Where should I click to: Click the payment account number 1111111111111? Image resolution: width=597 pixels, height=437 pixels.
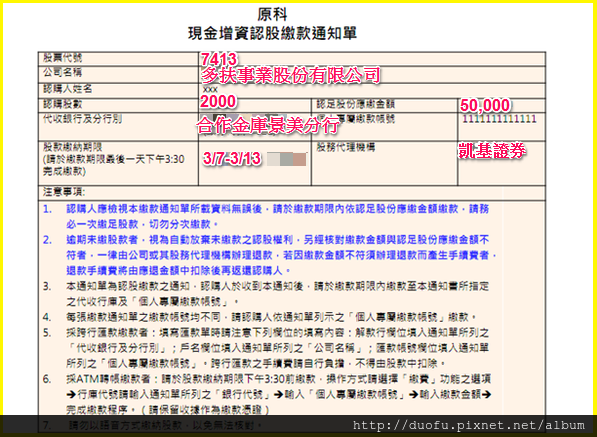pyautogui.click(x=499, y=119)
